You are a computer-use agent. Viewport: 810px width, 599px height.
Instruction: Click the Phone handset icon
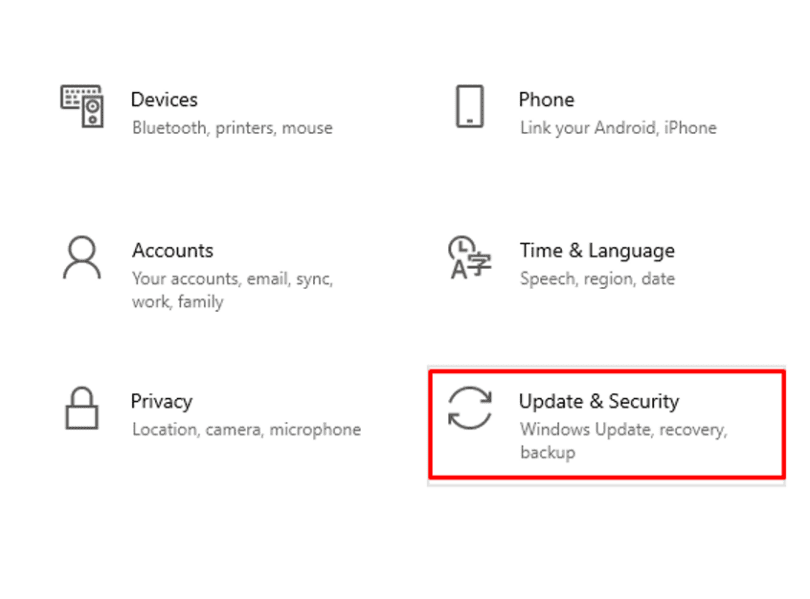469,106
